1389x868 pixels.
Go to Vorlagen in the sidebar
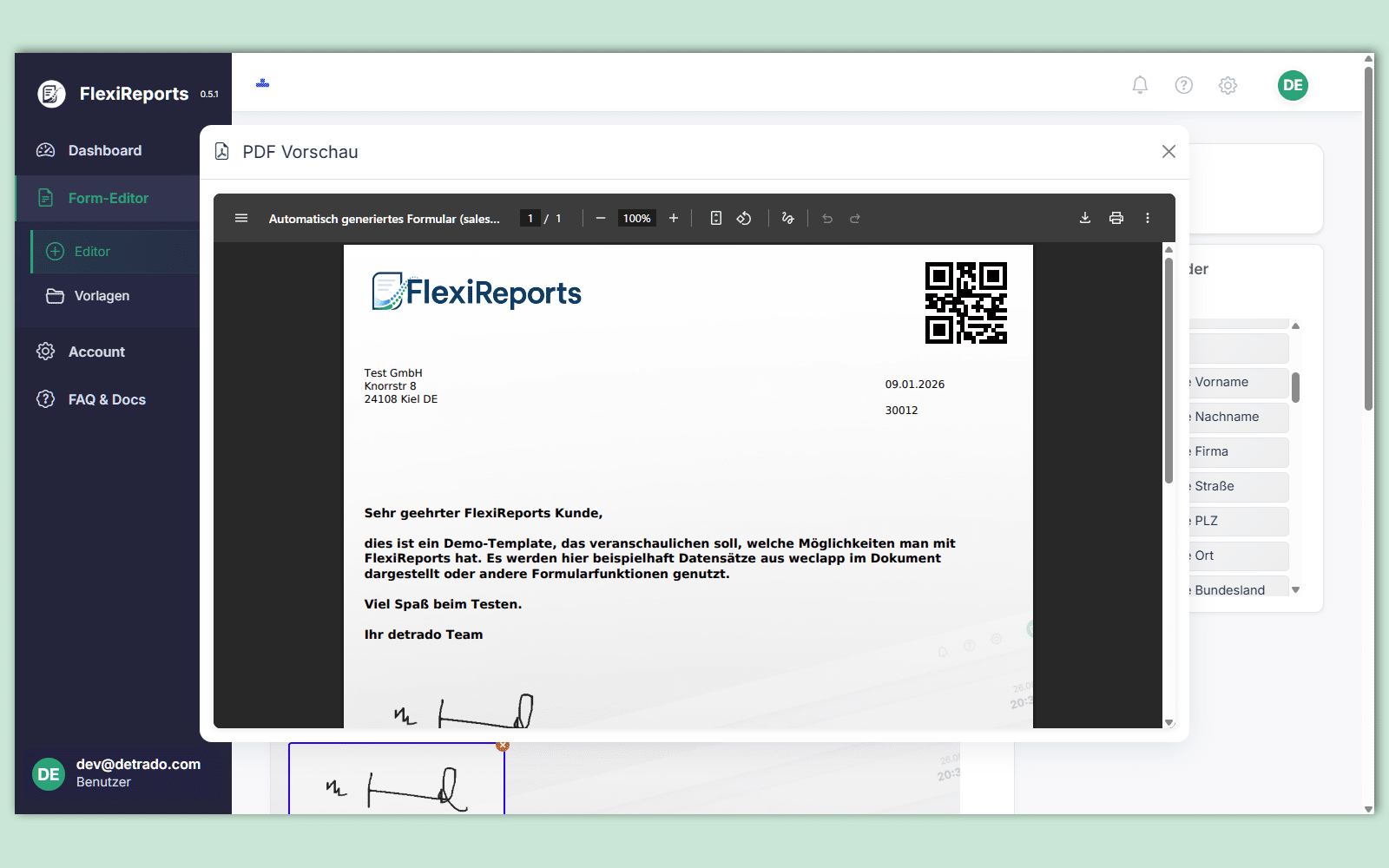pos(102,296)
